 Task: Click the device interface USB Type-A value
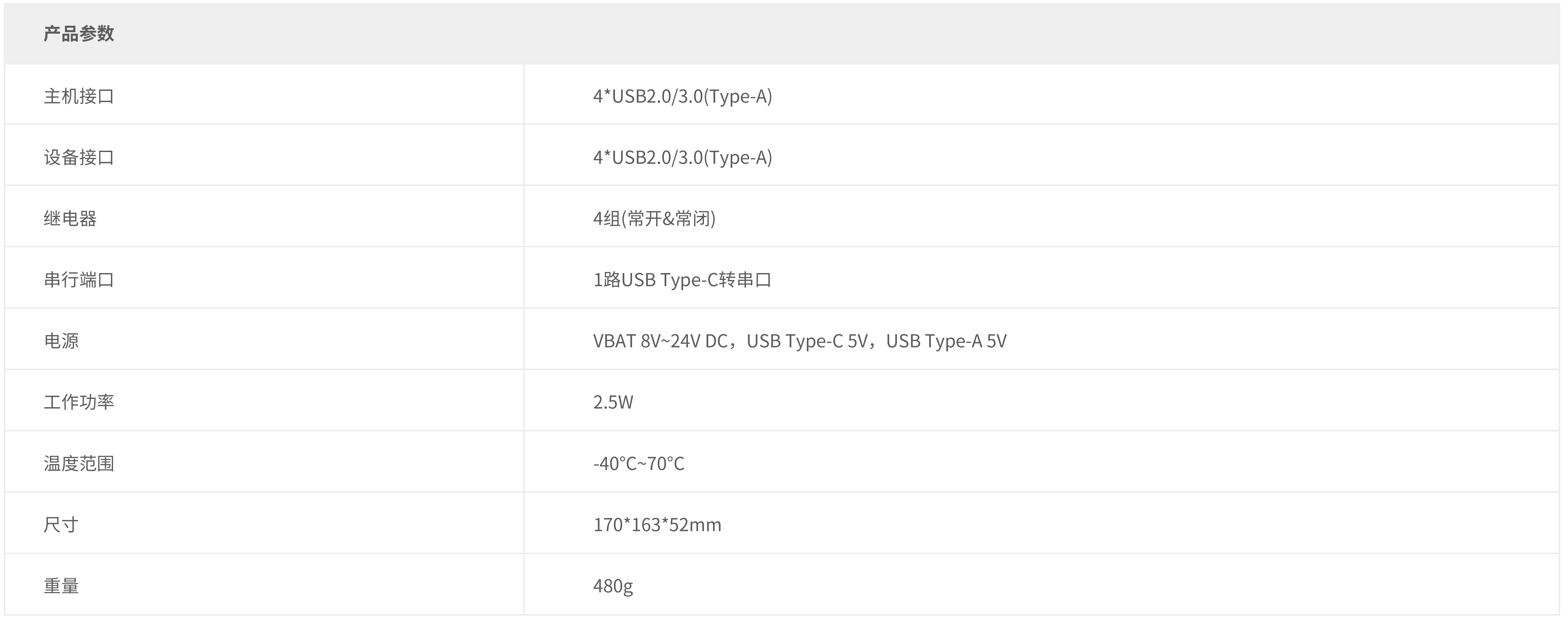click(x=682, y=158)
